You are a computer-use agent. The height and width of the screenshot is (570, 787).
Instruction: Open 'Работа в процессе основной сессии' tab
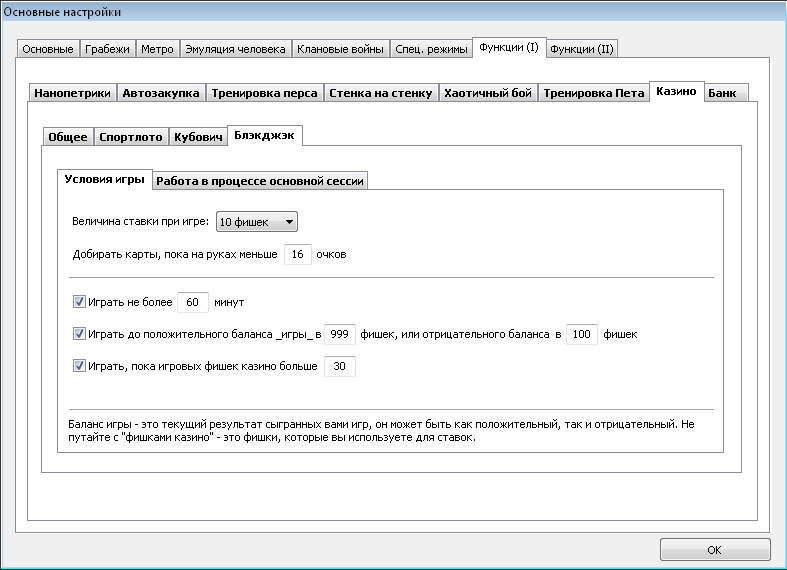point(260,181)
